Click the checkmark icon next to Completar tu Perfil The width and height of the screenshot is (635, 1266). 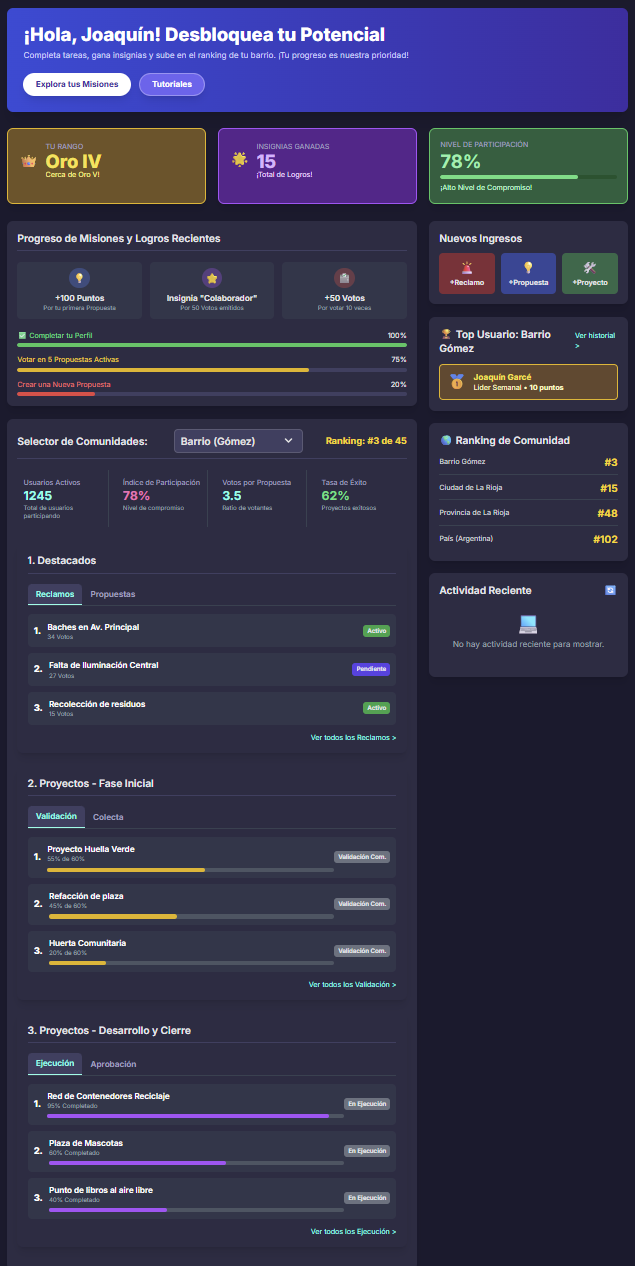22,335
